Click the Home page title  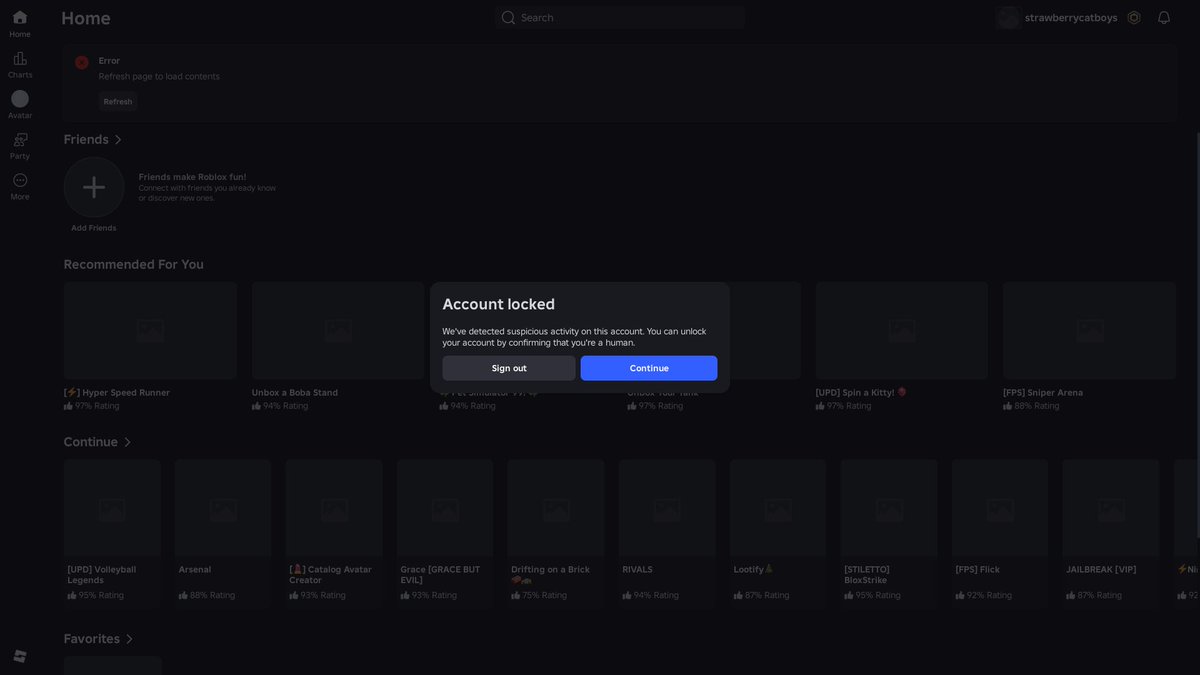(x=86, y=18)
